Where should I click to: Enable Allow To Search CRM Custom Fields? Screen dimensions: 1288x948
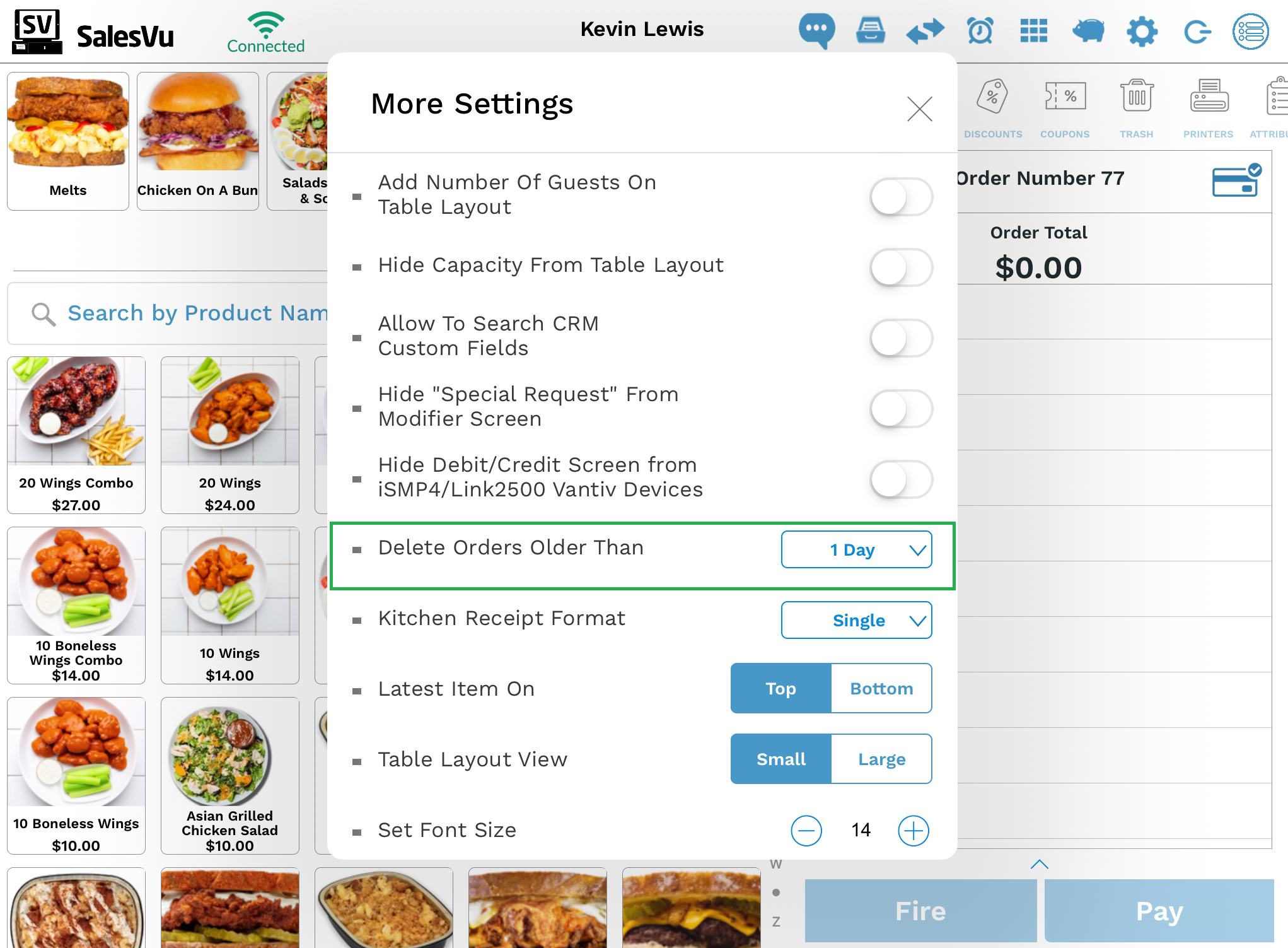point(901,338)
